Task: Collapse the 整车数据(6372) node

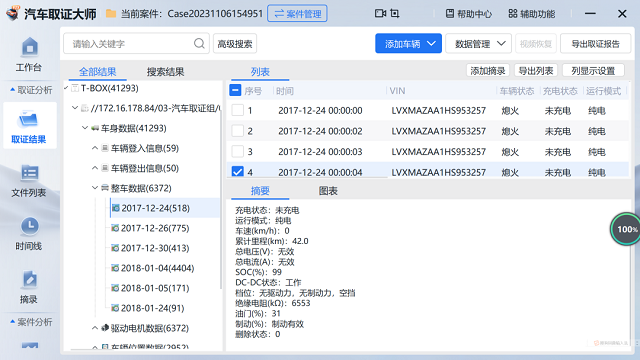Action: (95, 188)
